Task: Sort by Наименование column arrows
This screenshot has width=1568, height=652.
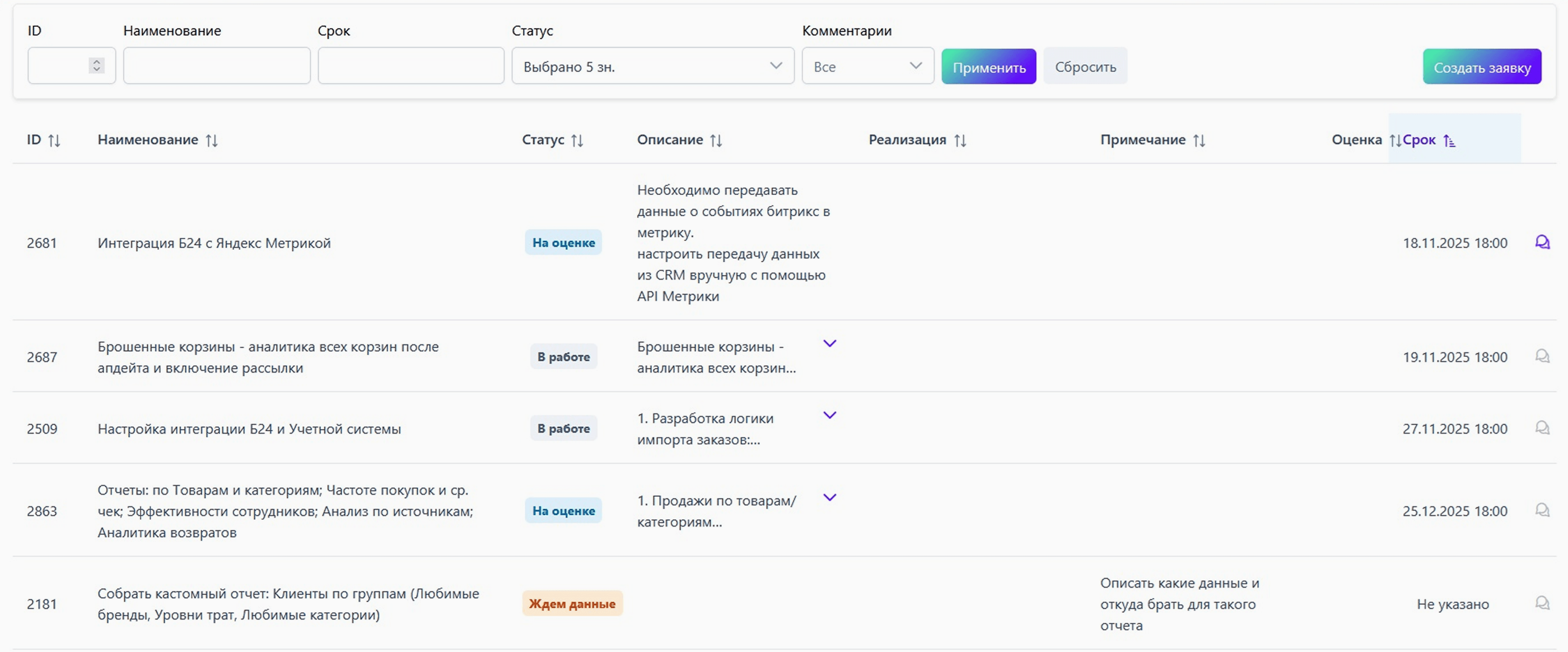Action: [211, 141]
